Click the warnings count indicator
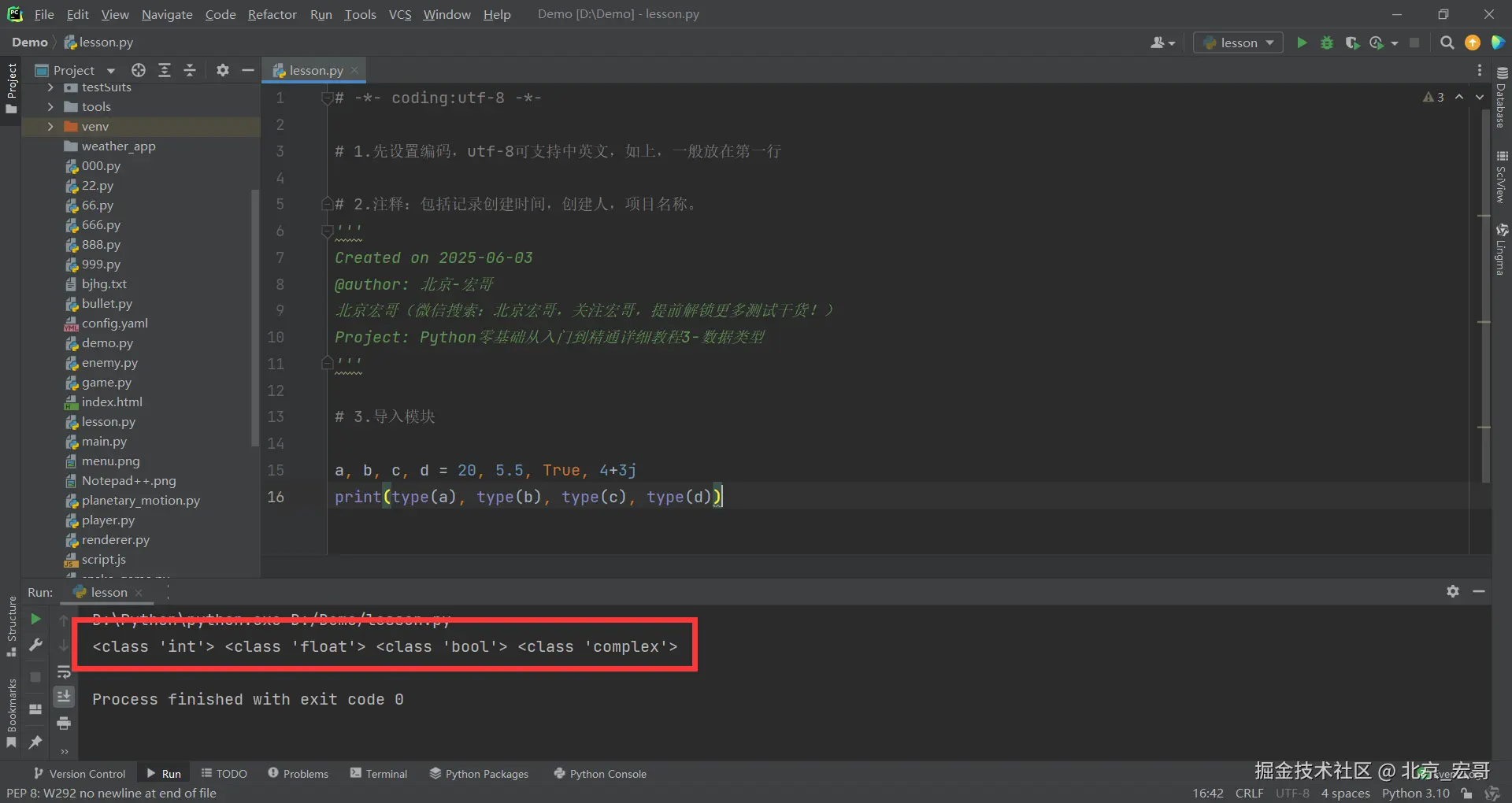1512x803 pixels. pos(1433,97)
